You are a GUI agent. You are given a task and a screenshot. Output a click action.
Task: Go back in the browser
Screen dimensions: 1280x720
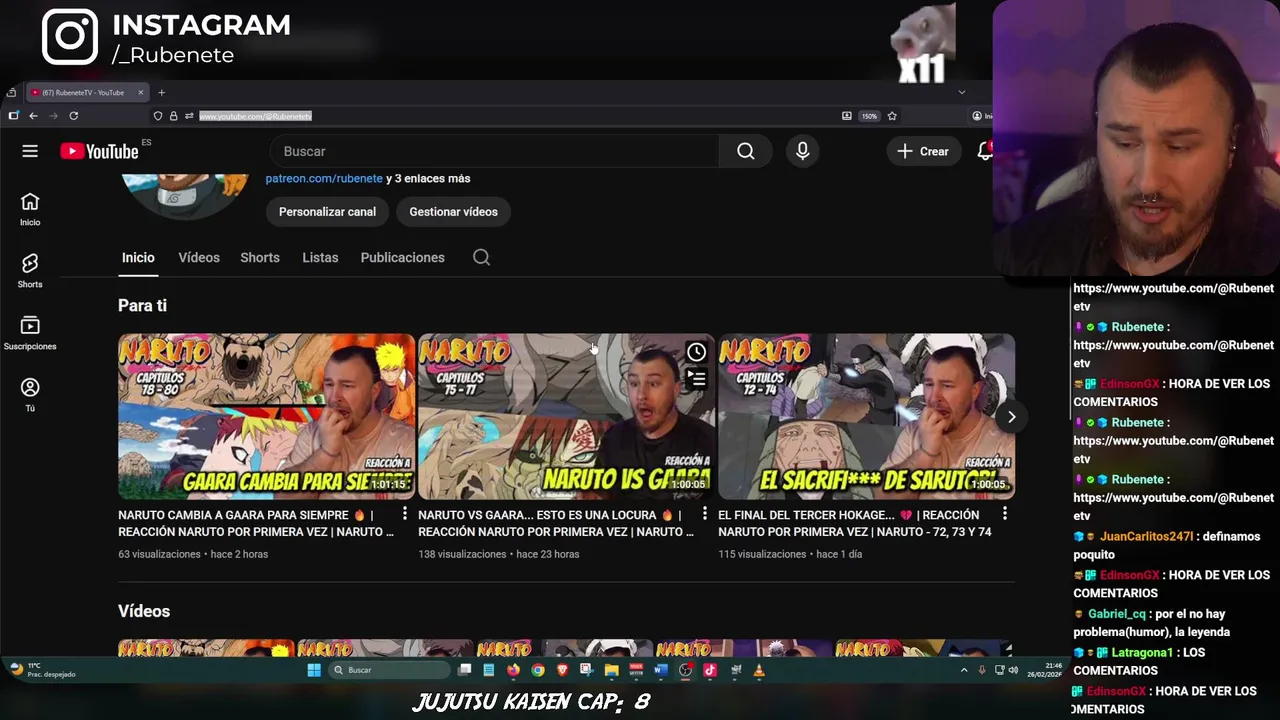[33, 116]
